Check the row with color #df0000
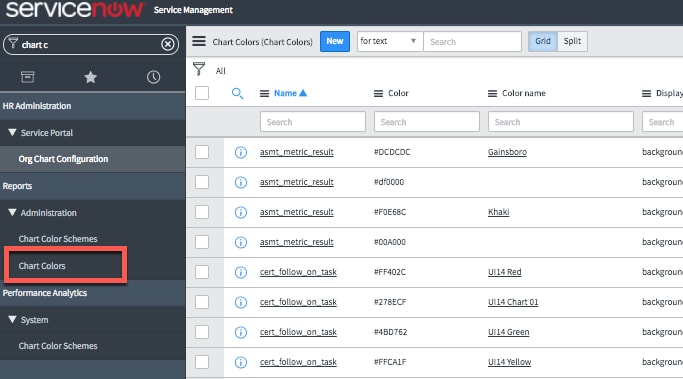 (x=202, y=182)
